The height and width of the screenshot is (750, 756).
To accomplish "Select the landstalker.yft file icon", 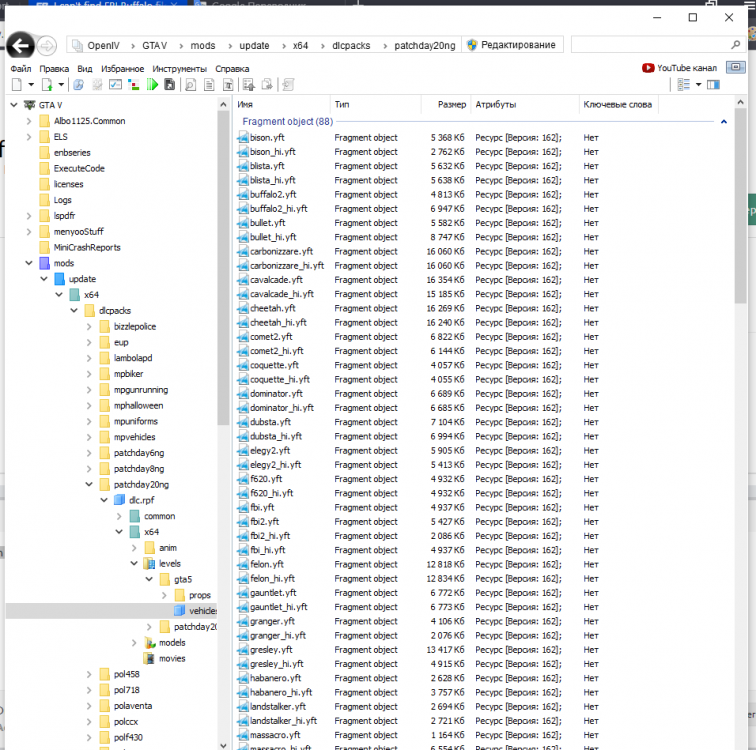I will [243, 707].
